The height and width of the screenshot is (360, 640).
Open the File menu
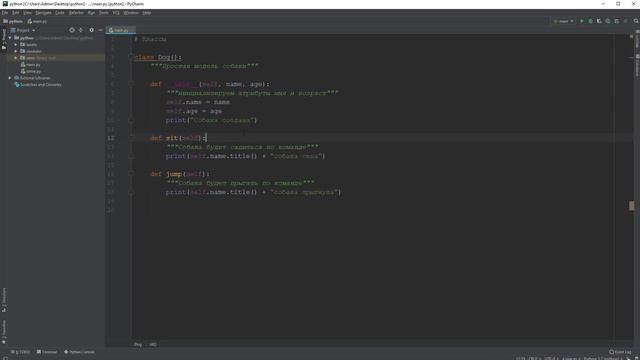(x=5, y=13)
